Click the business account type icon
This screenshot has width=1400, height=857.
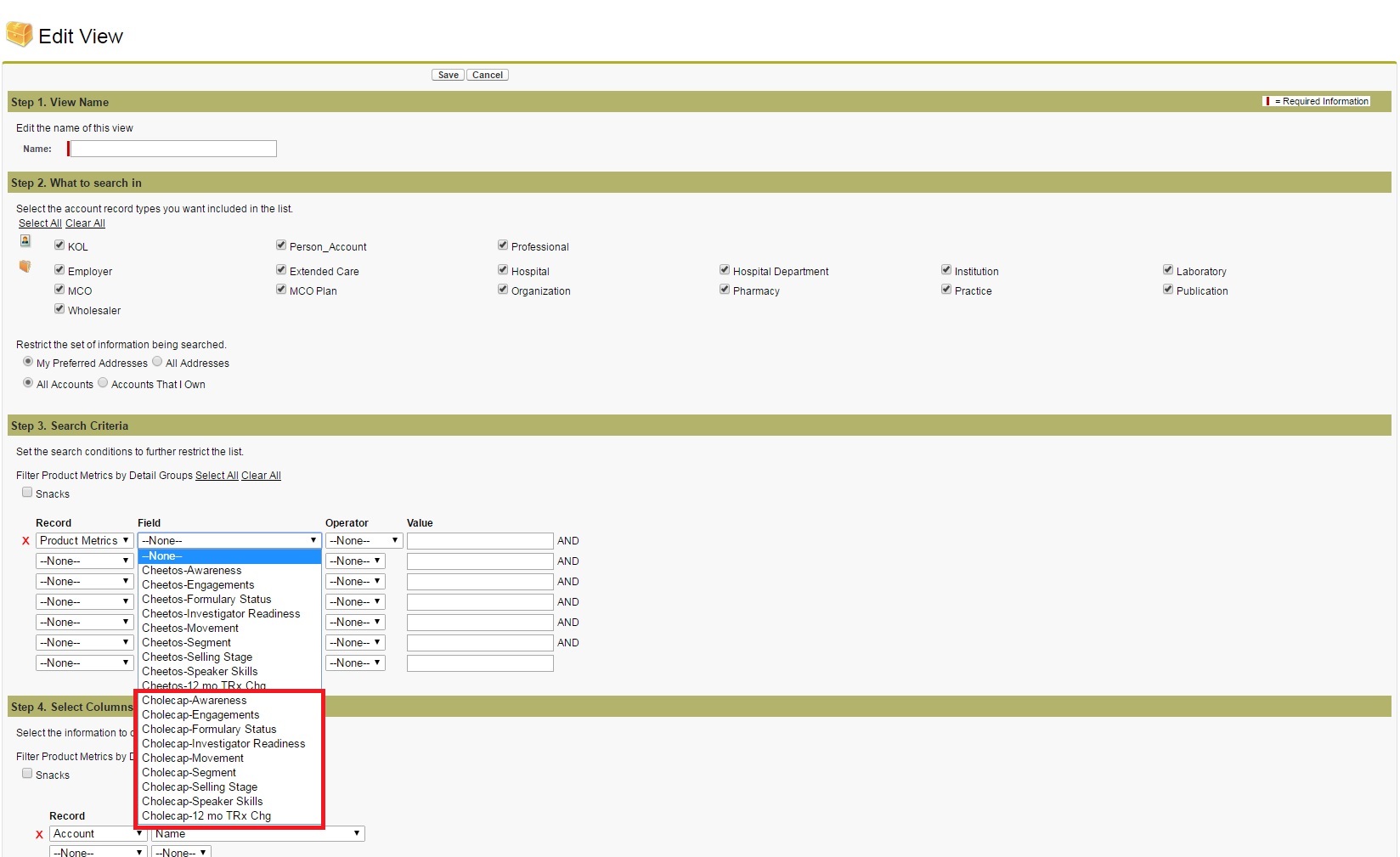coord(25,267)
